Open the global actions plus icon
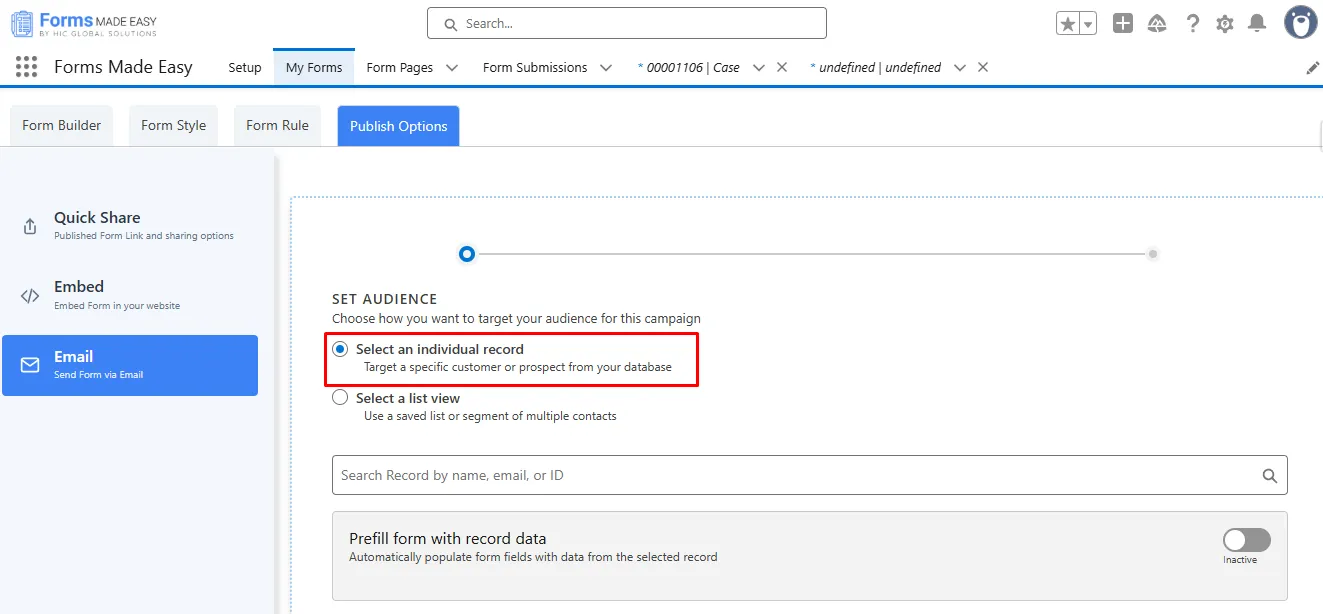 [x=1123, y=24]
